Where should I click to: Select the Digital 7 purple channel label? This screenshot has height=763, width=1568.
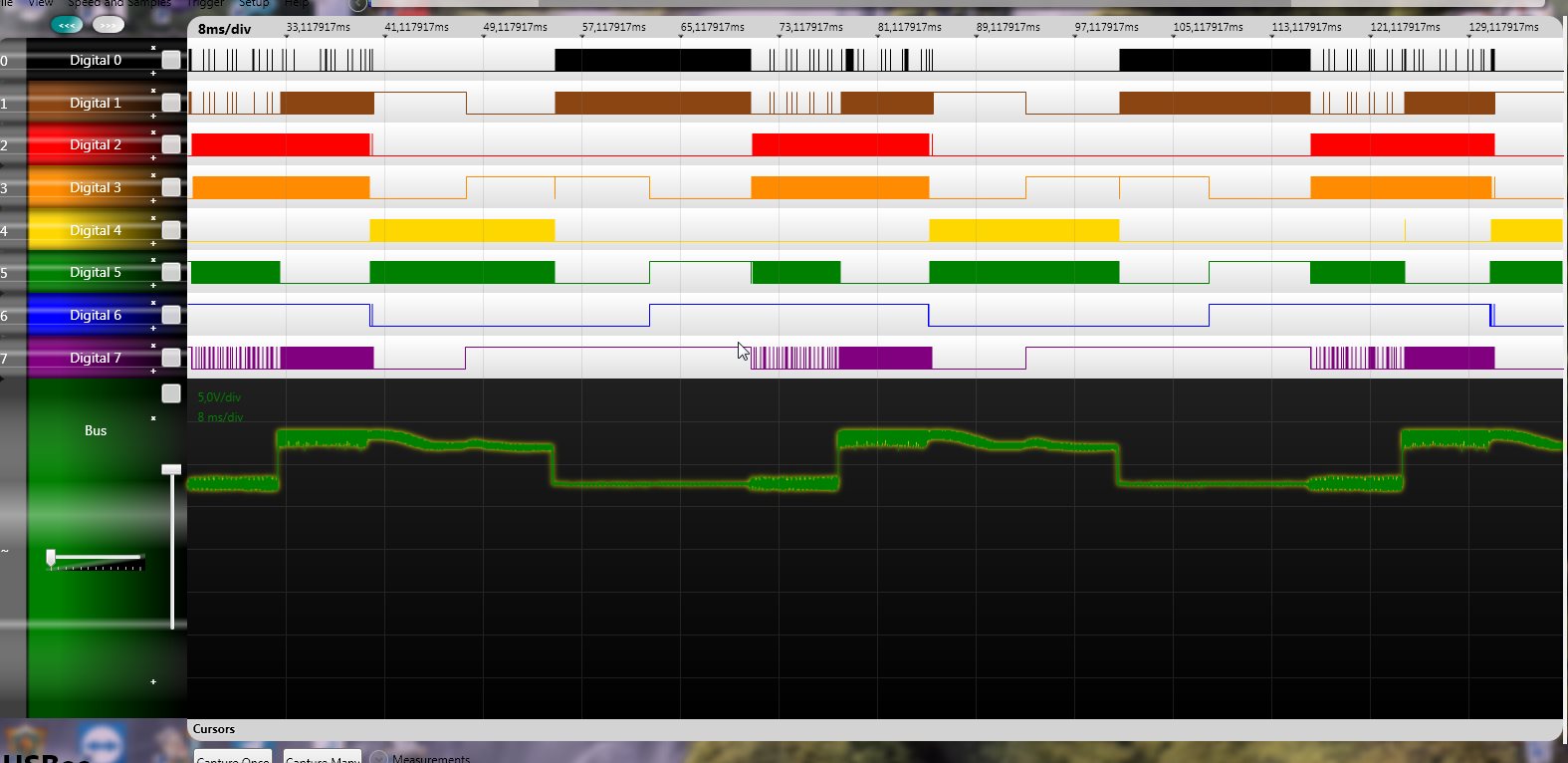click(96, 358)
